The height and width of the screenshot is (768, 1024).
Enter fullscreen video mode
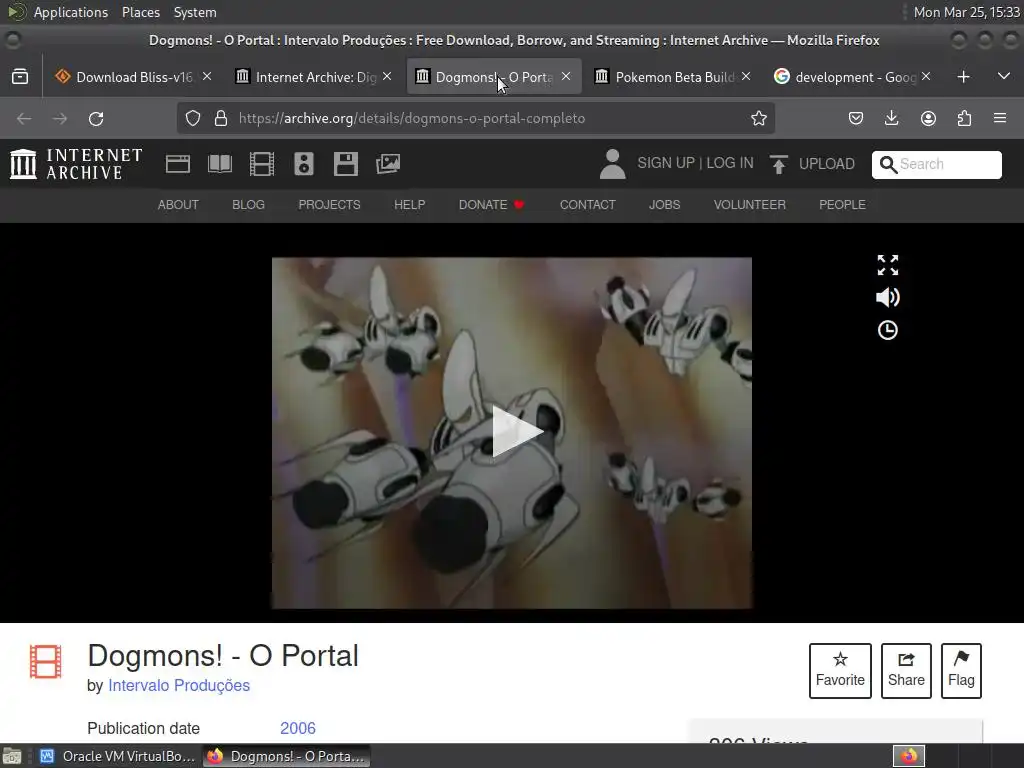(888, 265)
